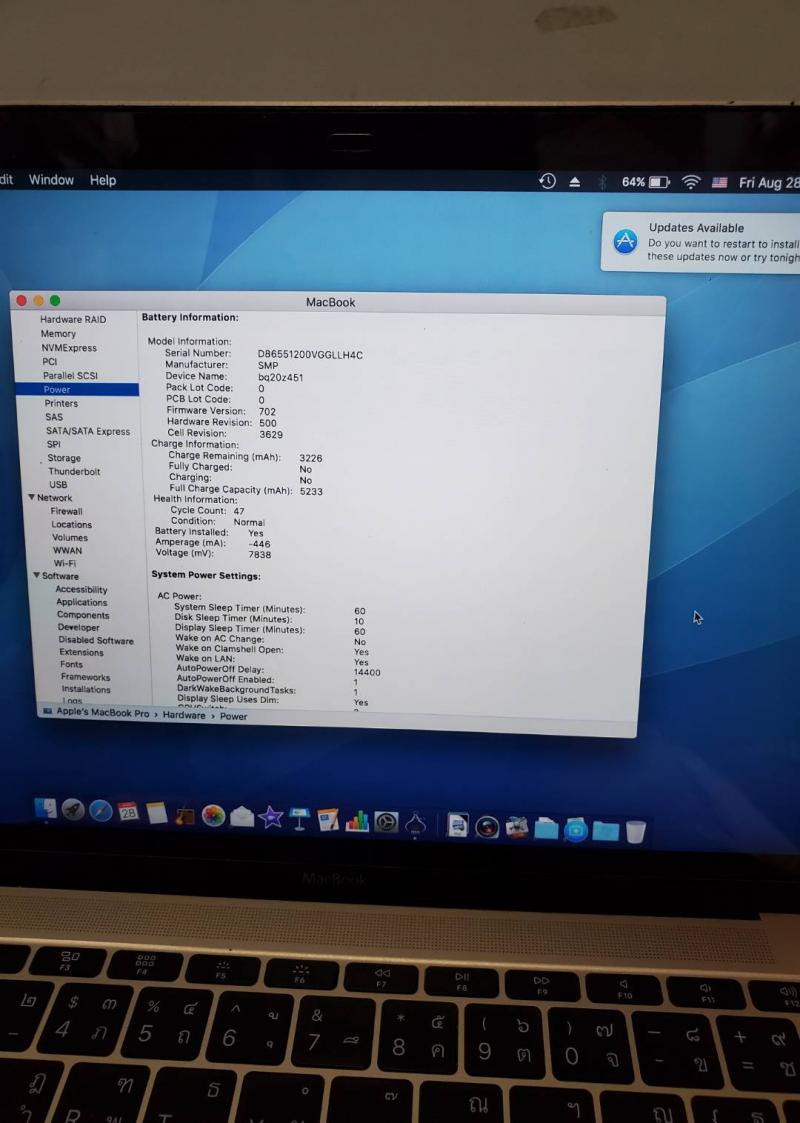Open Numbers bar chart icon
This screenshot has width=800, height=1123.
point(357,821)
